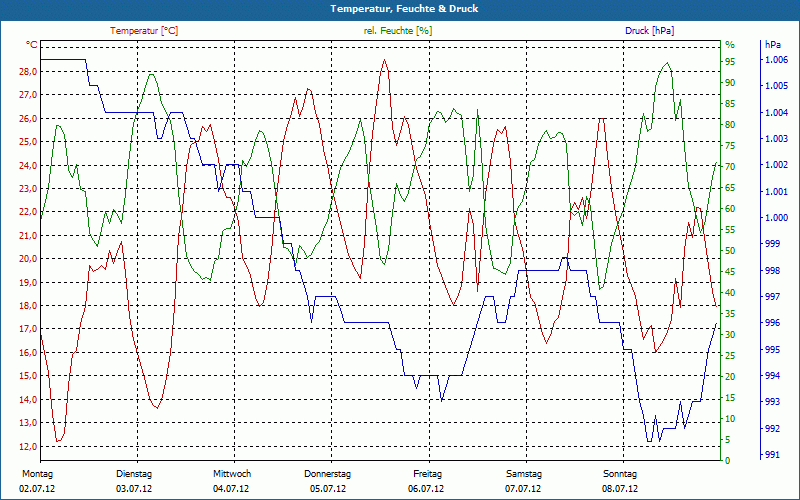This screenshot has height=500, width=800.
Task: Click the chart title 'Temperatur, Feuchte & Druck'
Action: (x=404, y=9)
